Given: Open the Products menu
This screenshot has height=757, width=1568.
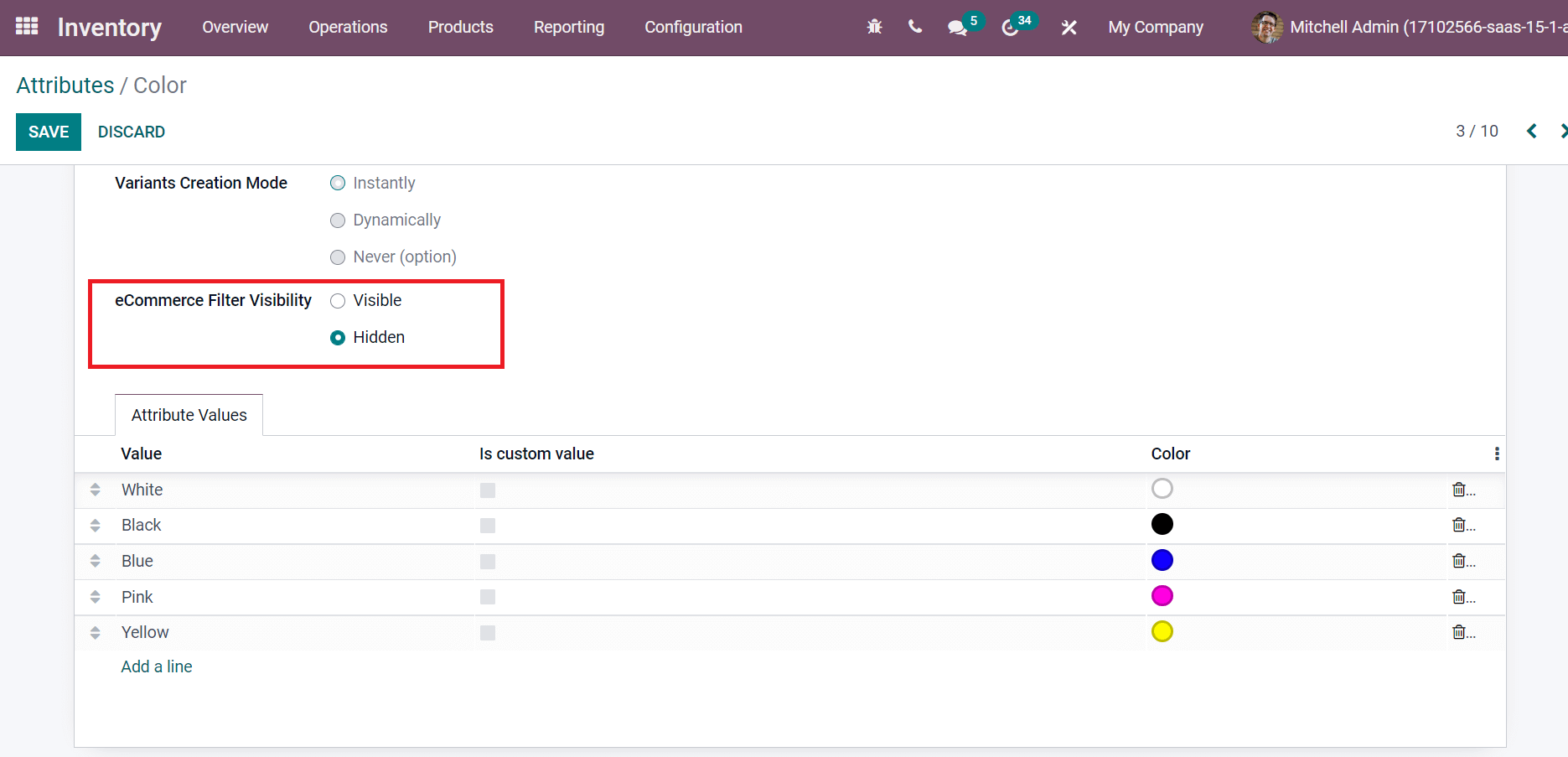Looking at the screenshot, I should click(461, 27).
